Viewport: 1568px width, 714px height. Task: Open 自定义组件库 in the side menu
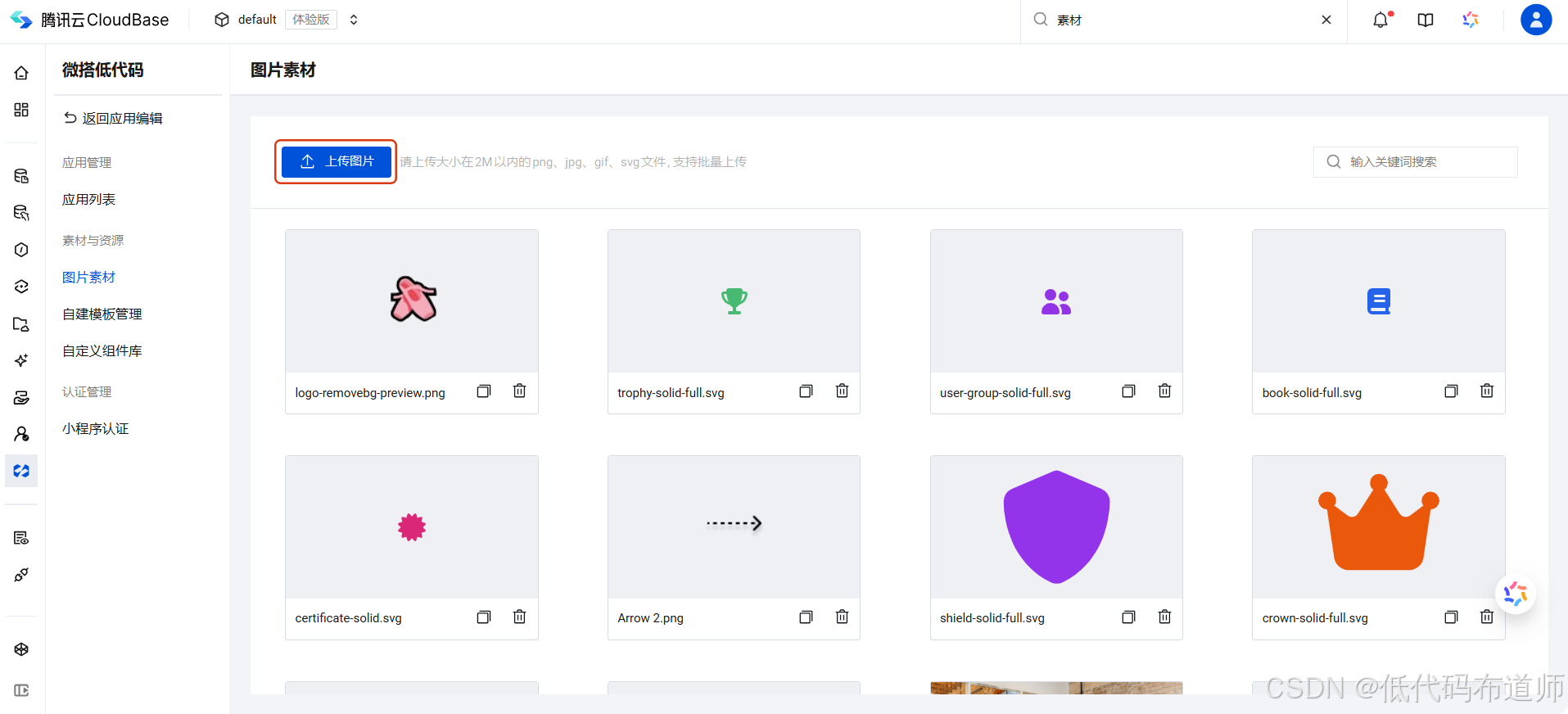pyautogui.click(x=102, y=350)
